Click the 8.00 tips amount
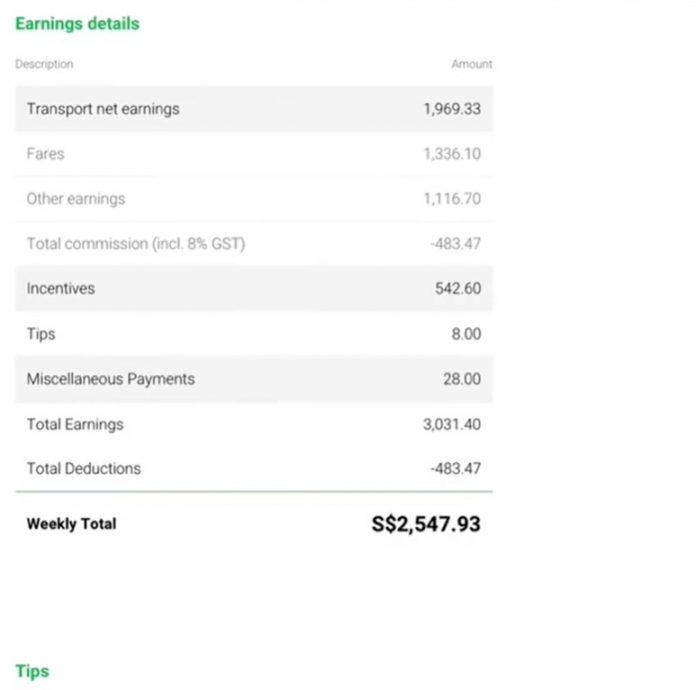The image size is (696, 690). pyautogui.click(x=466, y=334)
